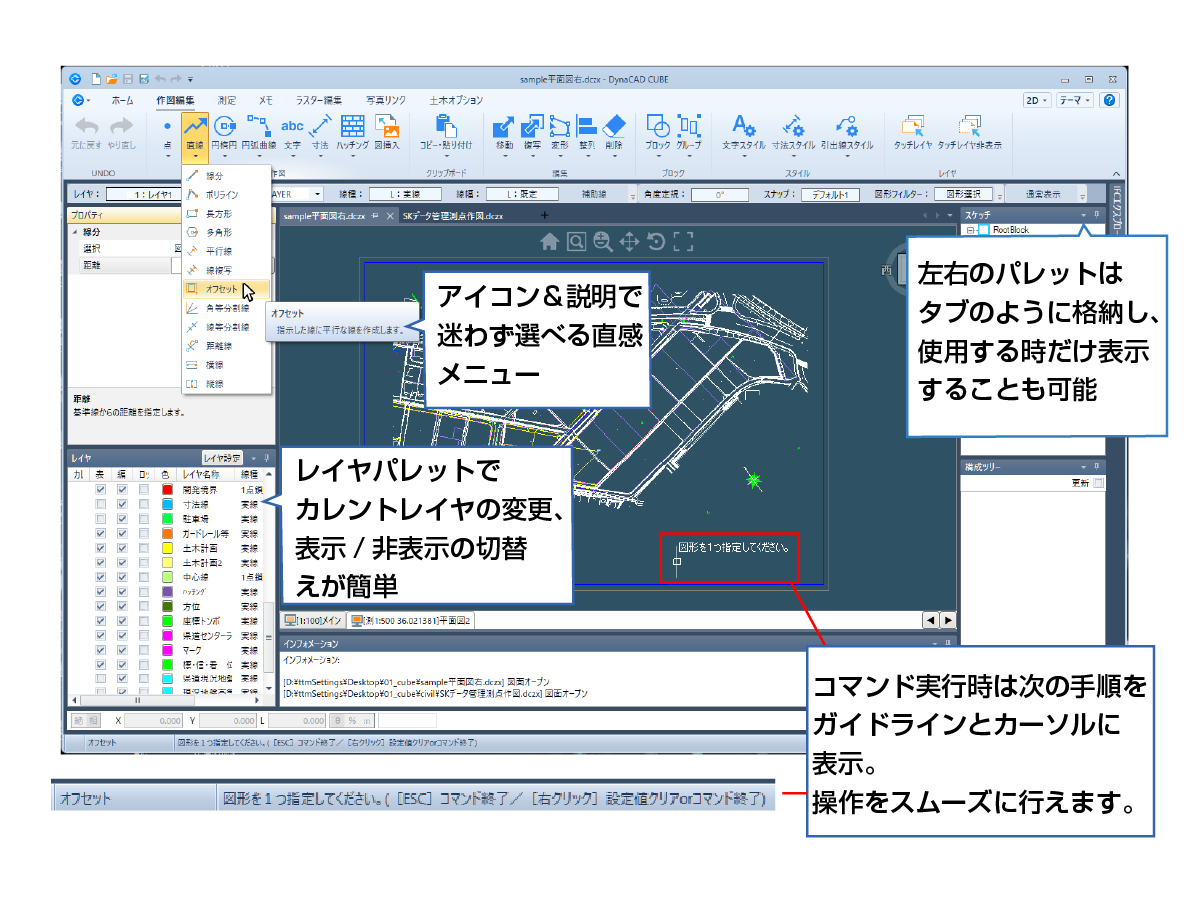The image size is (1200, 900).
Task: Open the 2D view mode dropdown
Action: tap(1037, 100)
